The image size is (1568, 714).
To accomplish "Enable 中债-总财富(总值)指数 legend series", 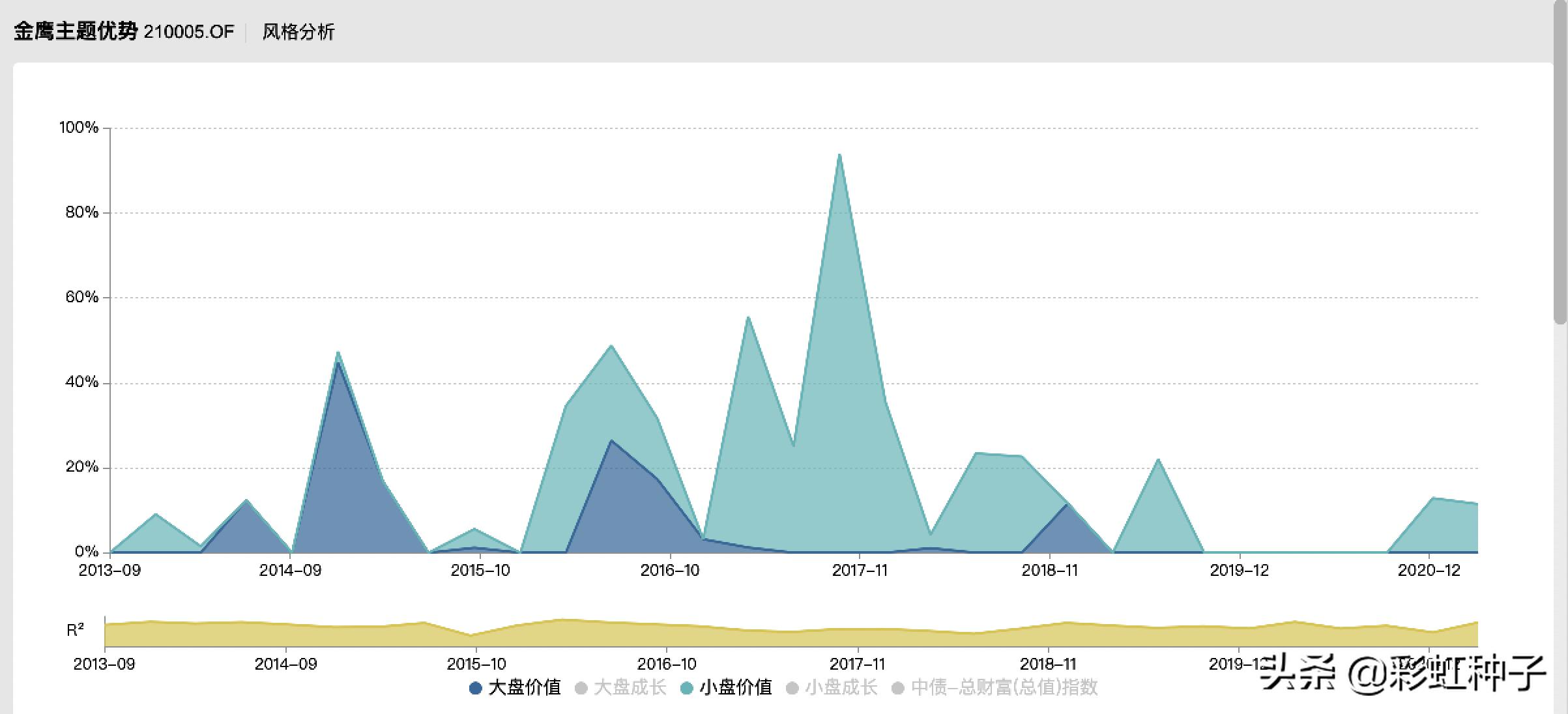I will [x=1004, y=687].
